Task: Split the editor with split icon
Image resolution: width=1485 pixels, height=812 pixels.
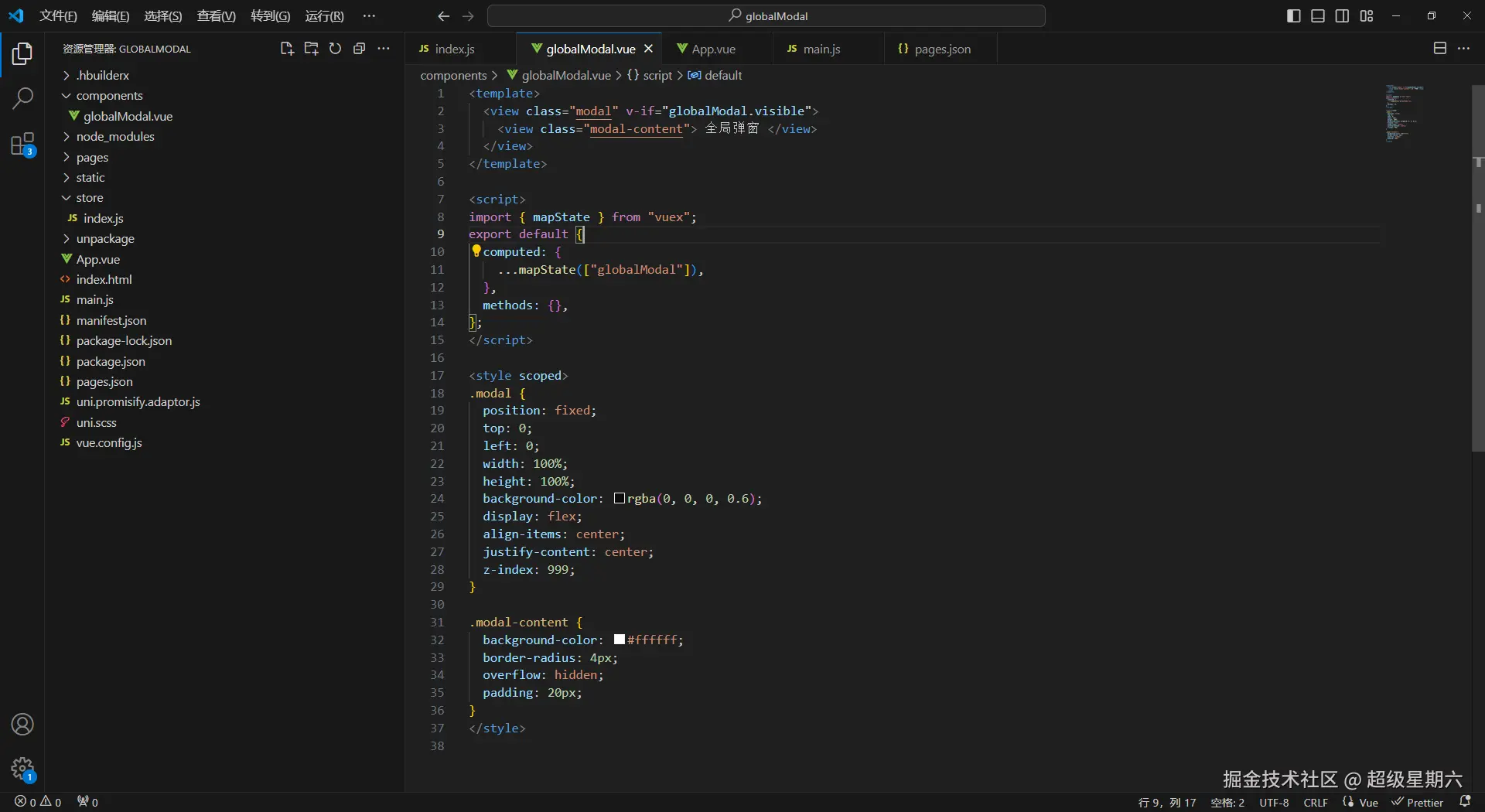Action: coord(1439,49)
